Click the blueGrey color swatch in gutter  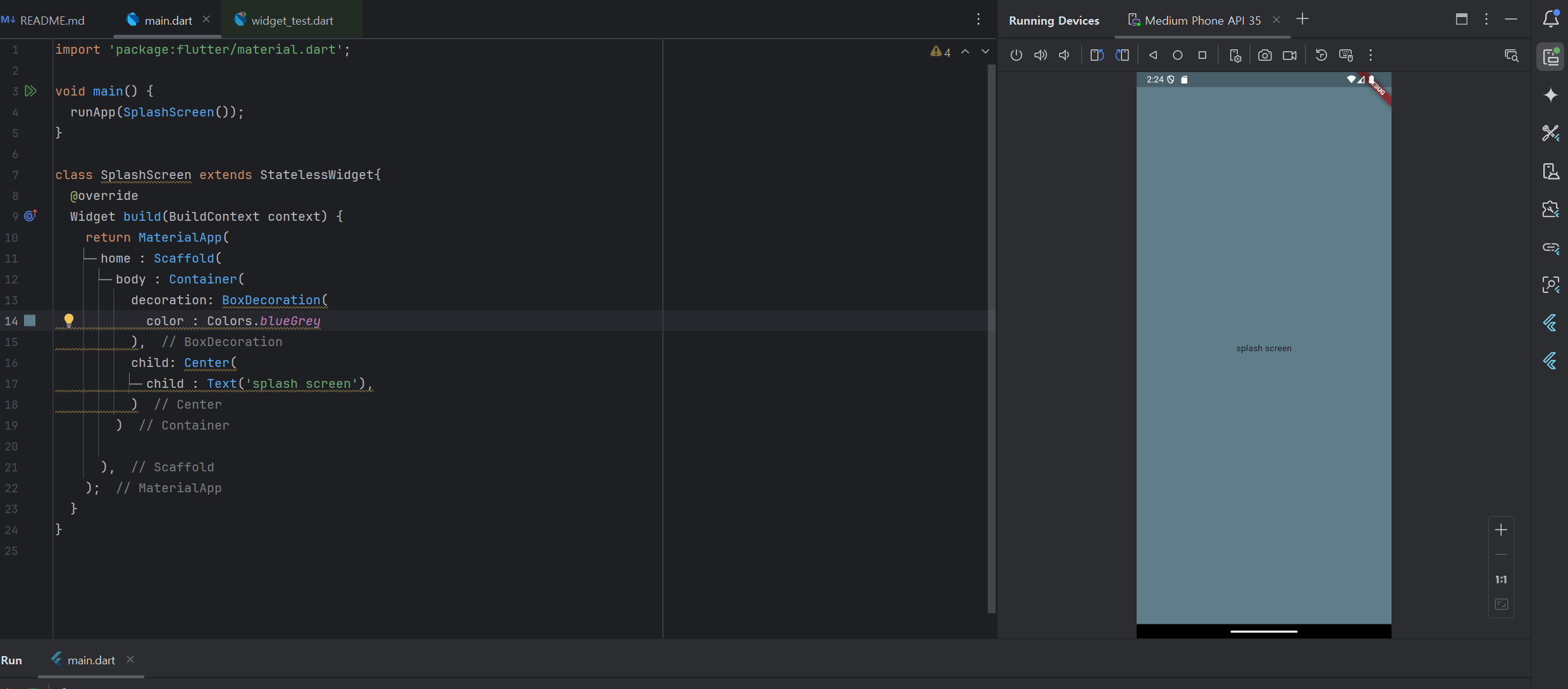coord(30,321)
